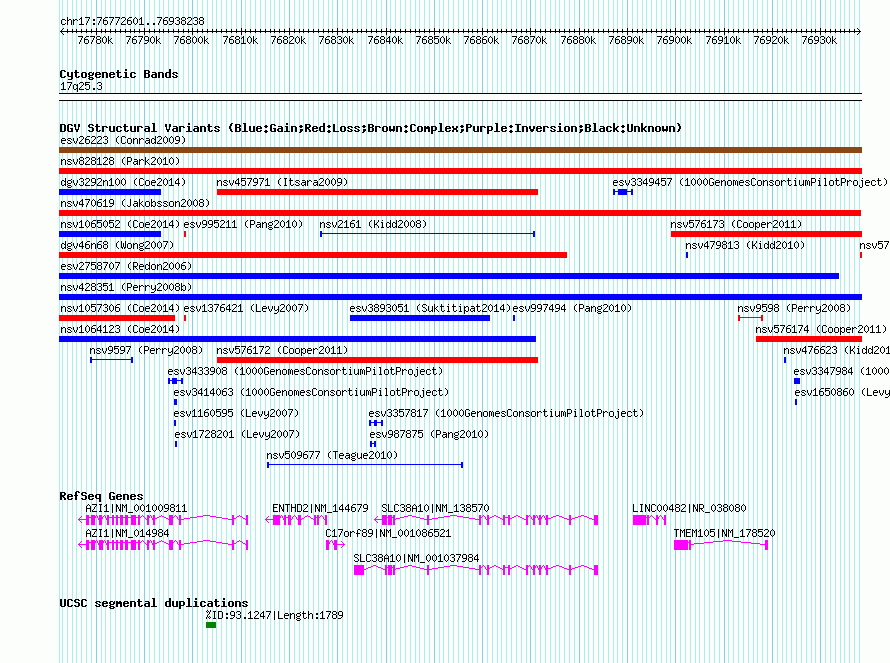Image resolution: width=890 pixels, height=663 pixels.
Task: Select nsv428351 (Perry2008b) label
Action: [x=126, y=287]
